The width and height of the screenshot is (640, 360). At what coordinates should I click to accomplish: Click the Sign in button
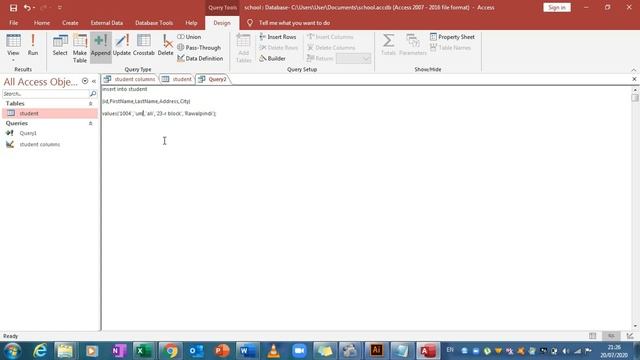pos(557,7)
